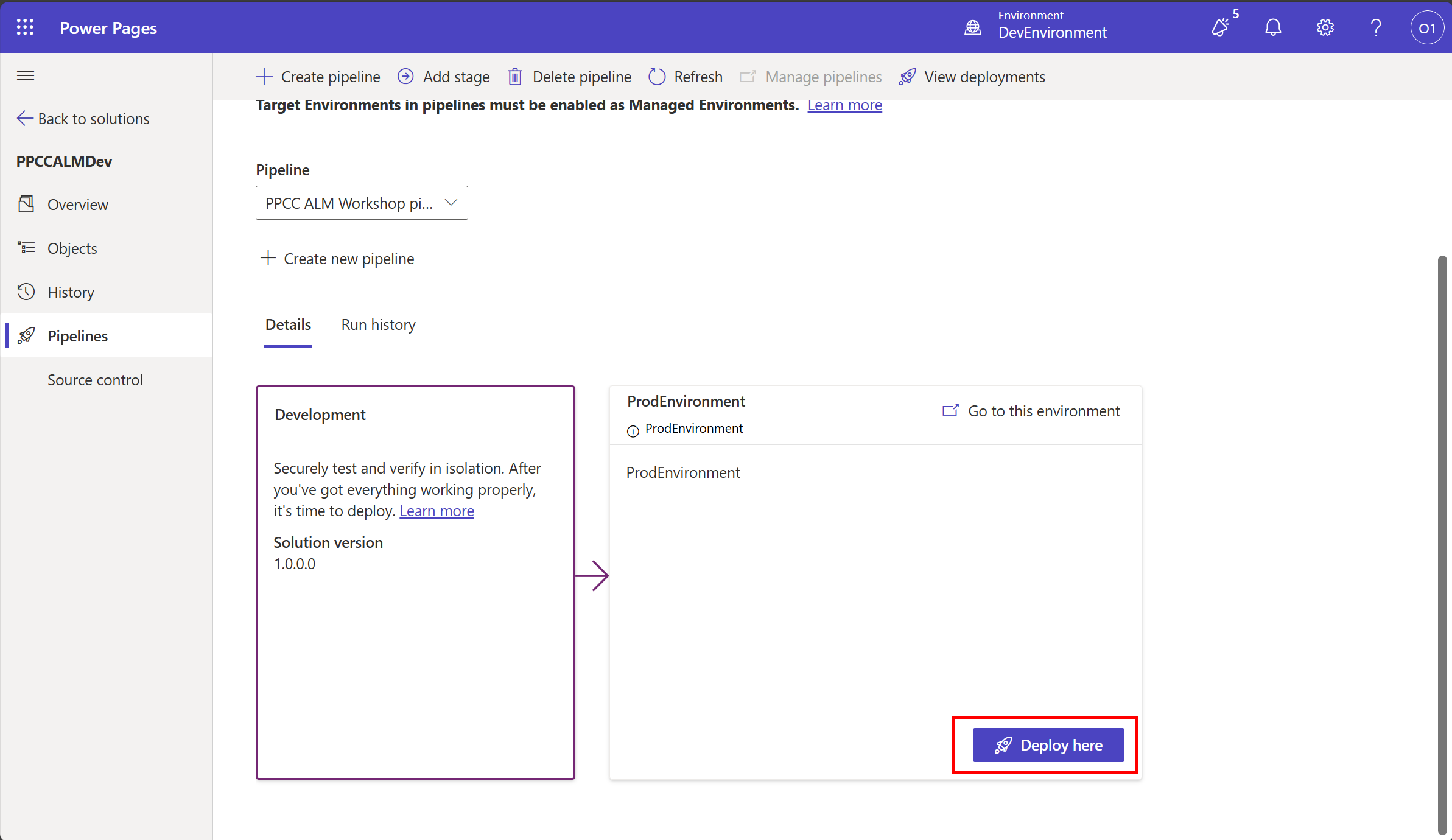Click the notifications bell icon

(x=1273, y=27)
